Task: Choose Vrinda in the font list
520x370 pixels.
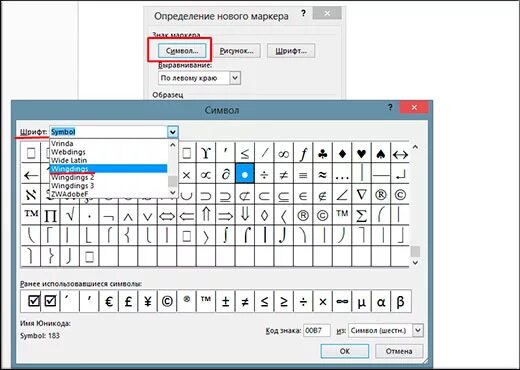Action: (109, 144)
